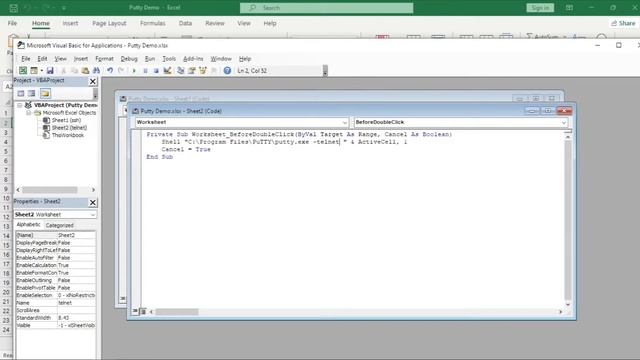Click the Redo arrow icon
640x360 pixels.
coord(121,71)
